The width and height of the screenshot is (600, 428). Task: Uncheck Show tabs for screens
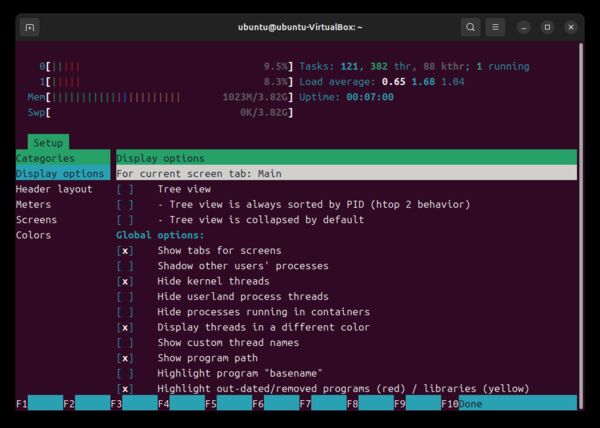(125, 251)
